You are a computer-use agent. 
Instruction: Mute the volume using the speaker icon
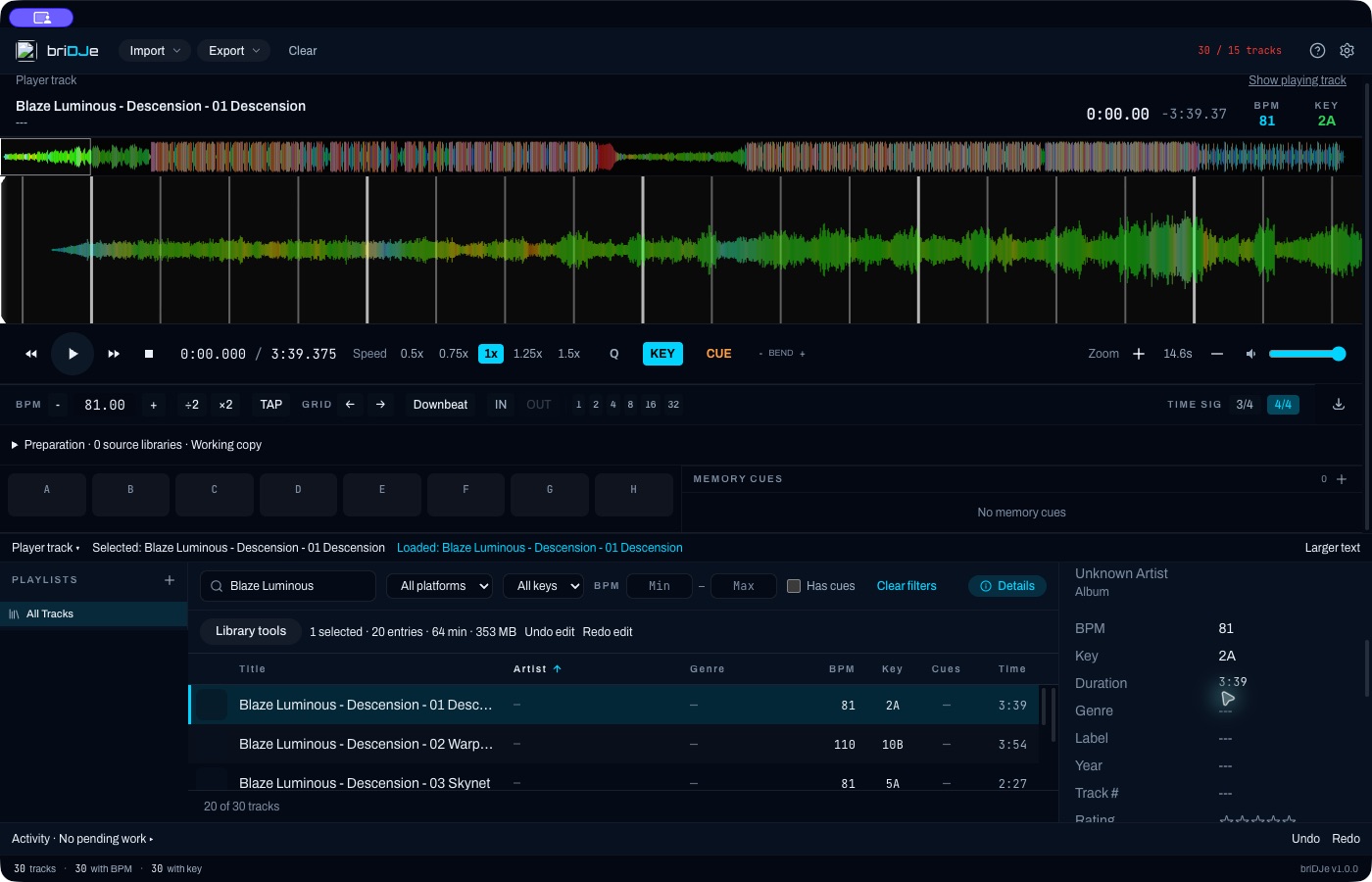pos(1250,354)
